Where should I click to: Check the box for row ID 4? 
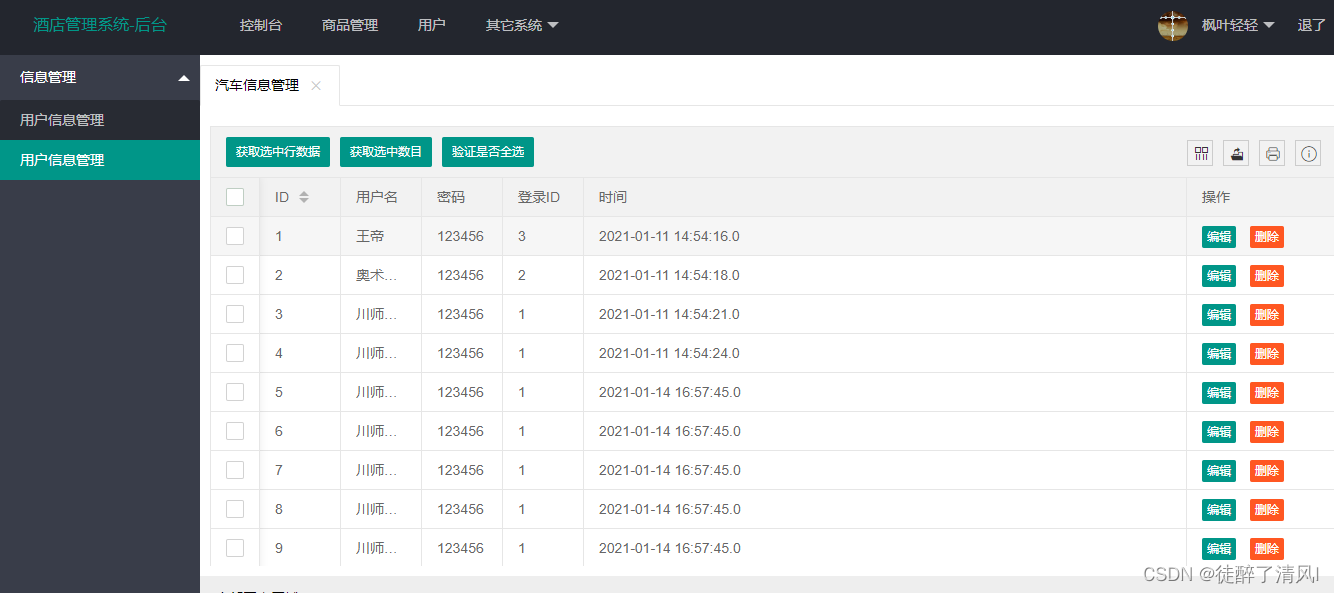(x=235, y=353)
